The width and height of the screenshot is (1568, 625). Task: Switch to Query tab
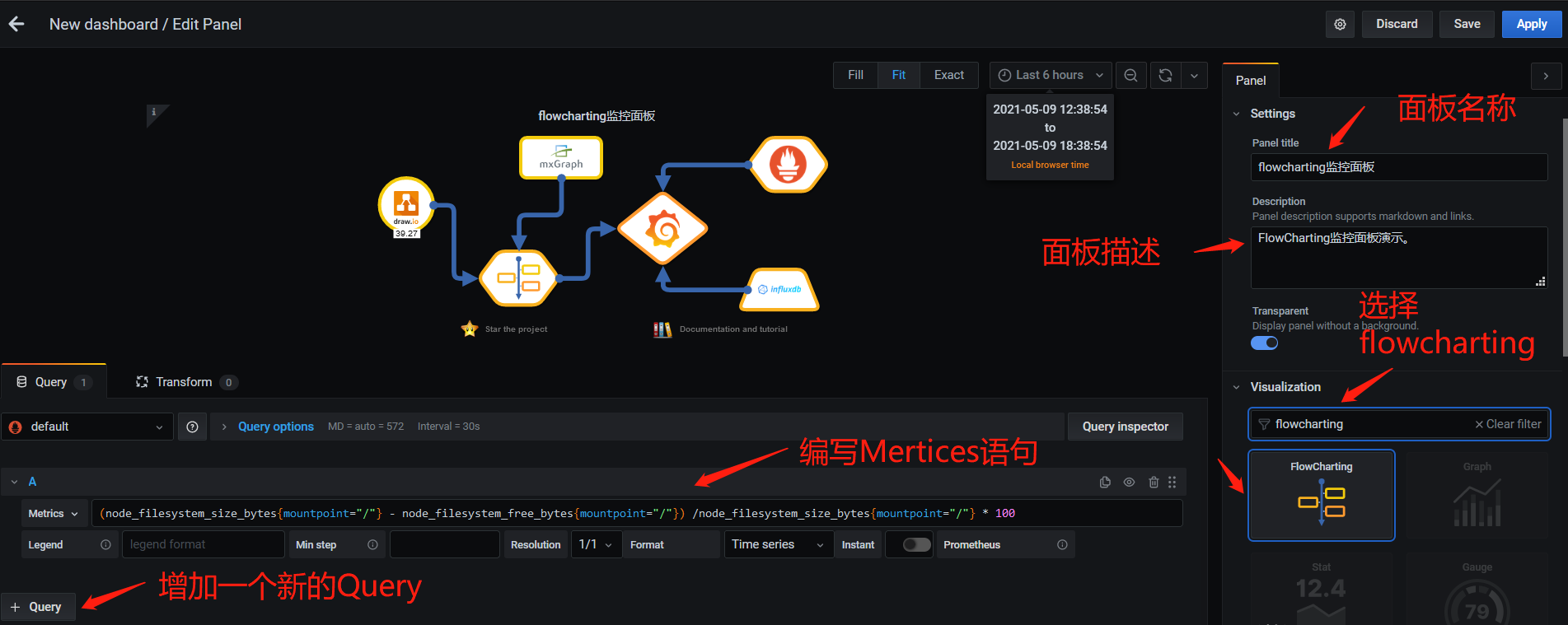click(x=54, y=382)
